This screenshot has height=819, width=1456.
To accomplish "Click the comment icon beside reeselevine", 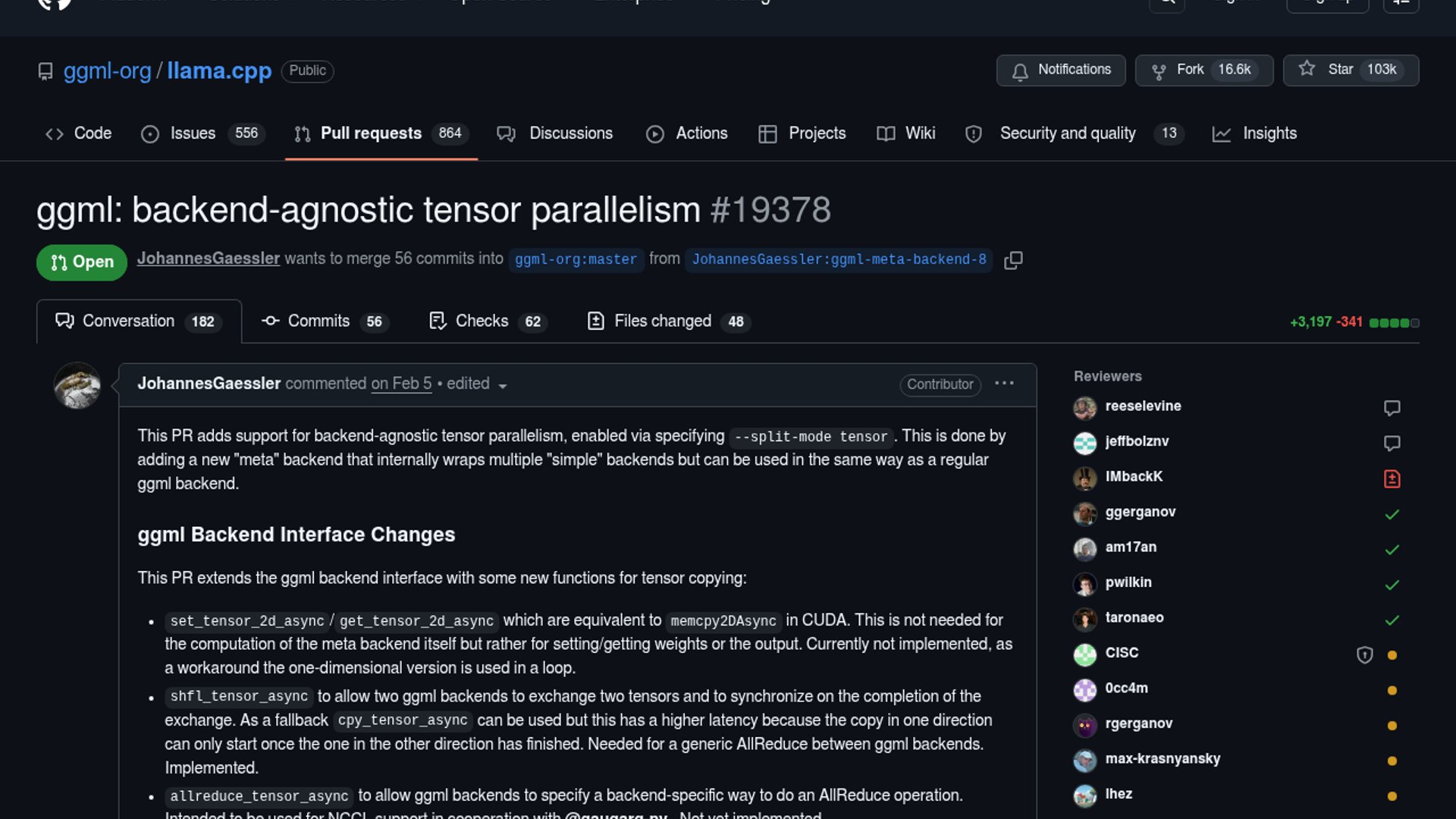I will click(1392, 408).
